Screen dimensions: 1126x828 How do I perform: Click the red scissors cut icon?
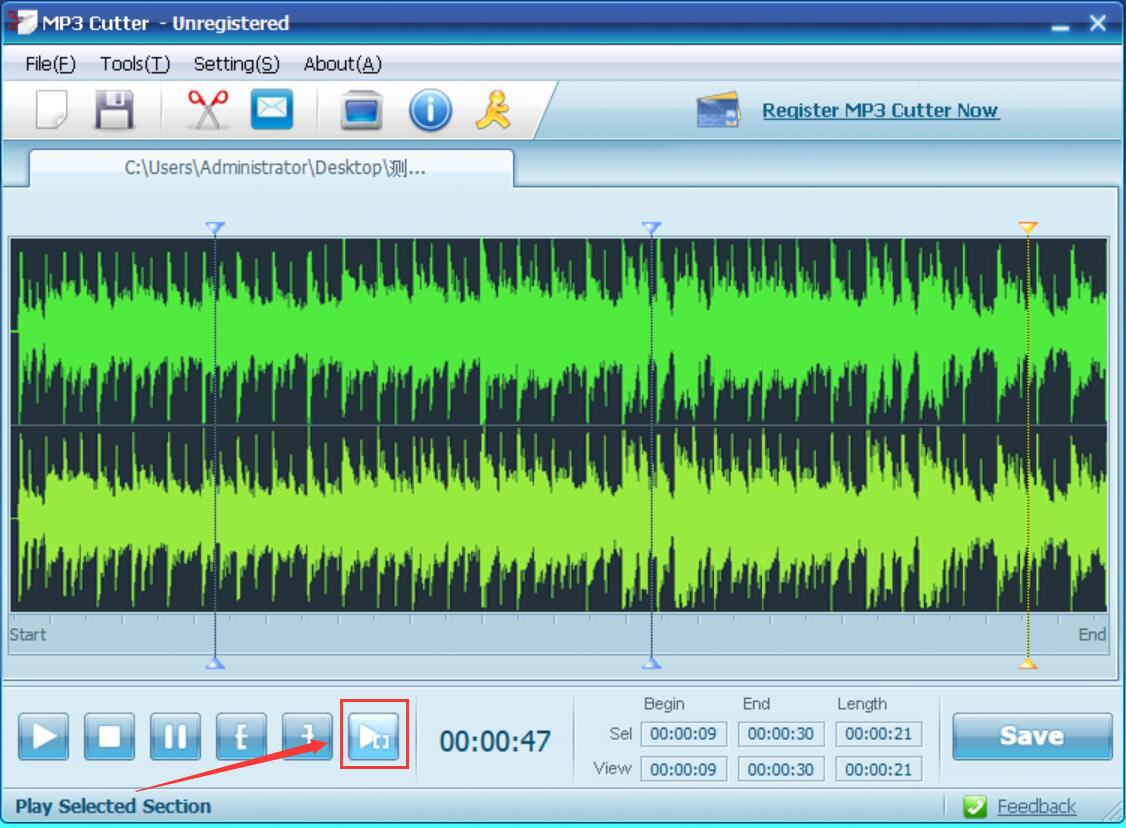[207, 110]
